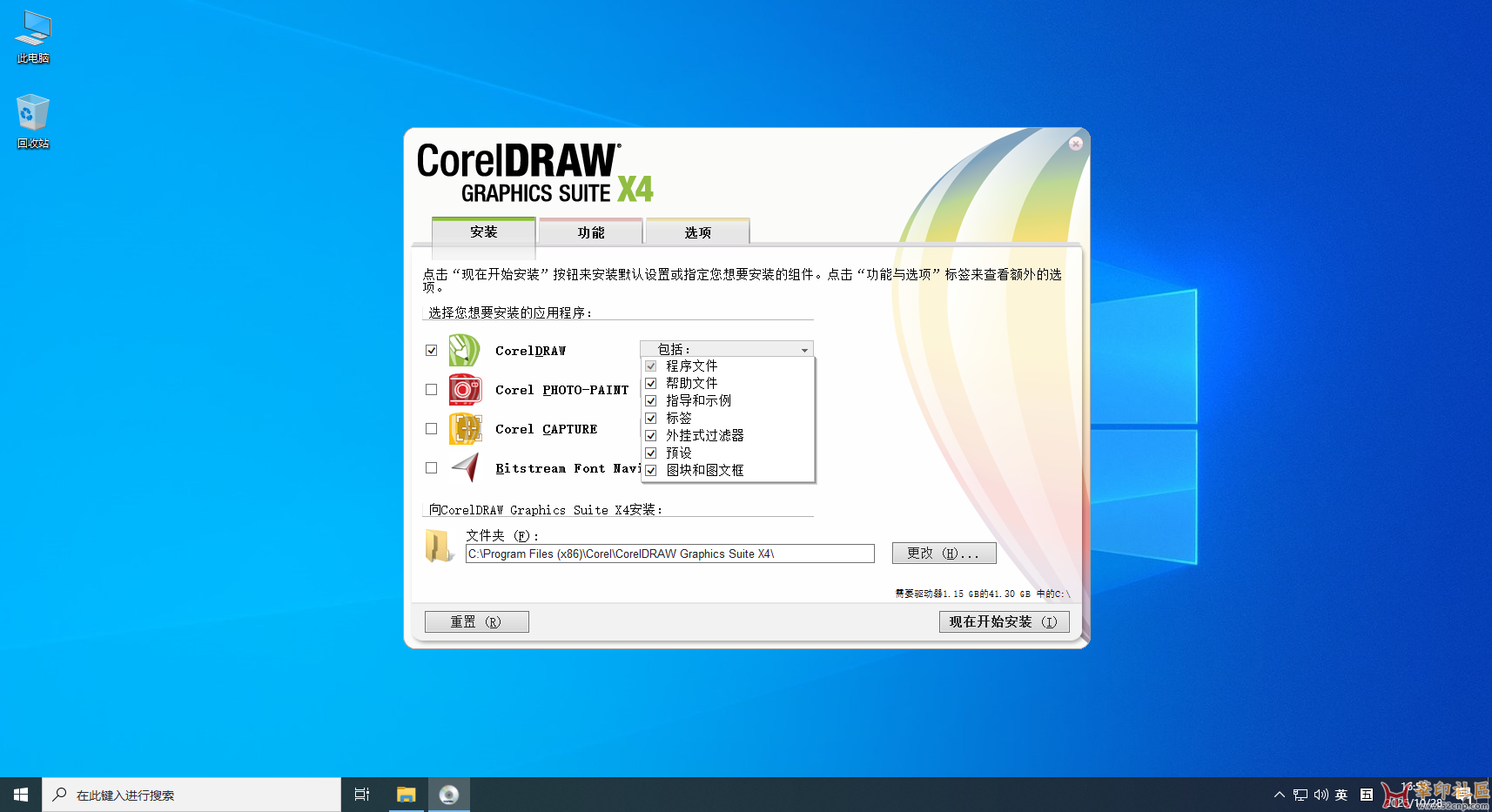The image size is (1492, 812).
Task: Collapse the 包括 components dropdown
Action: tap(803, 348)
